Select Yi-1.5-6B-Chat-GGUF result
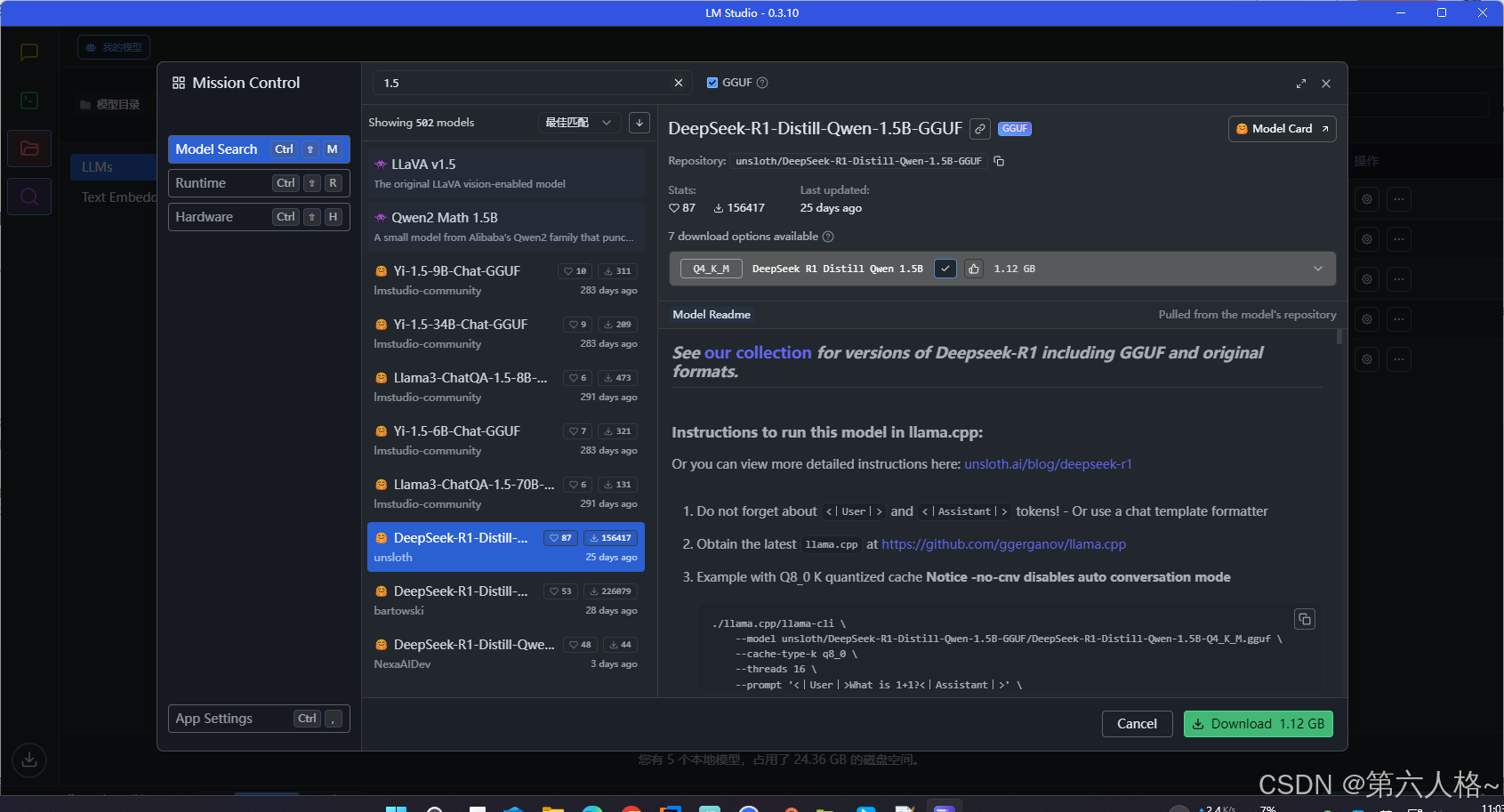The height and width of the screenshot is (812, 1504). tap(506, 440)
